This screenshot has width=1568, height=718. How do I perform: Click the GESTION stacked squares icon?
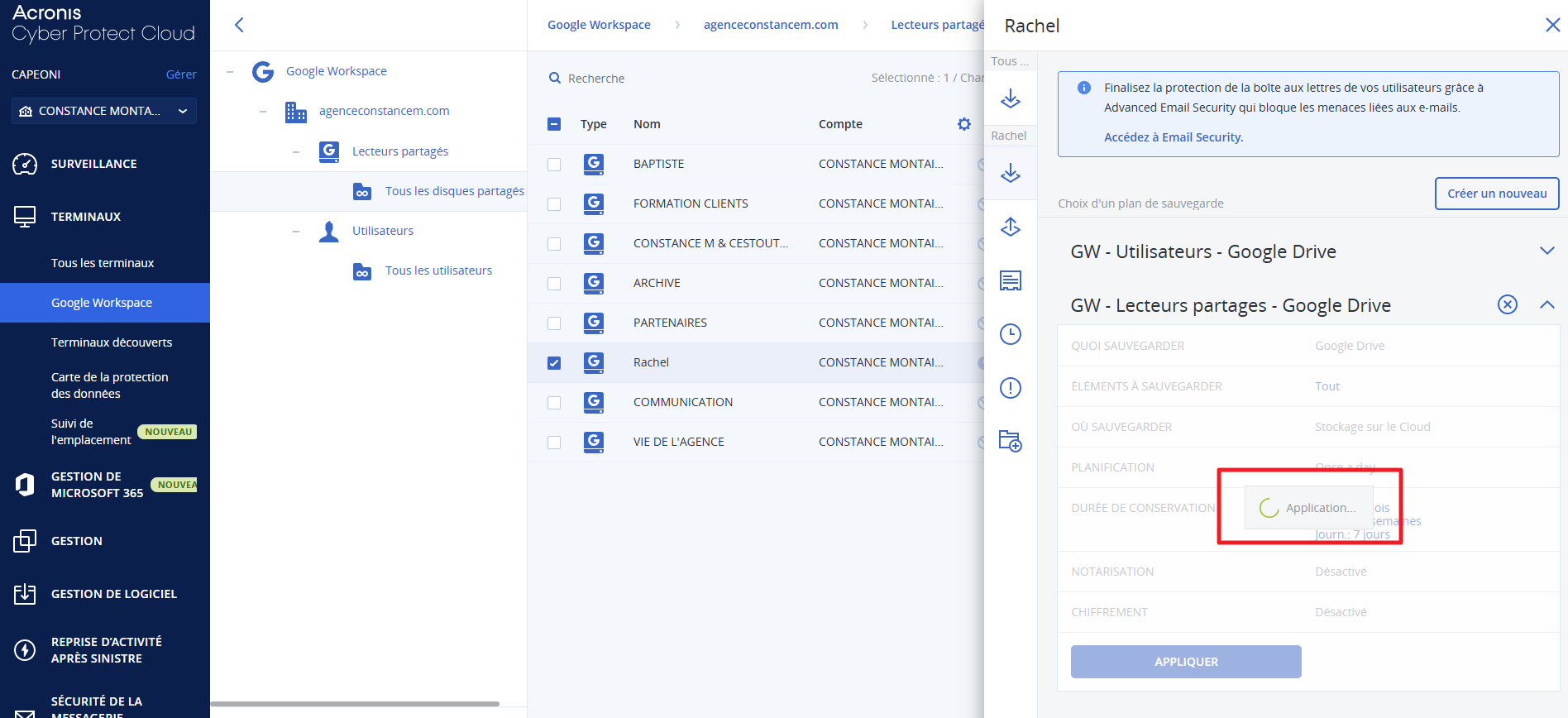coord(25,541)
